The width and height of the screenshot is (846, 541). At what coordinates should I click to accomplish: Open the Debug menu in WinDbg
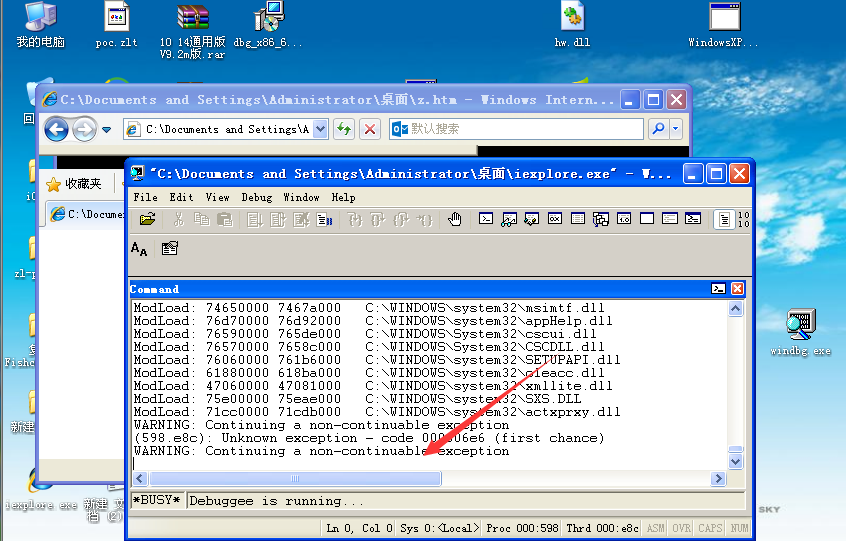257,197
